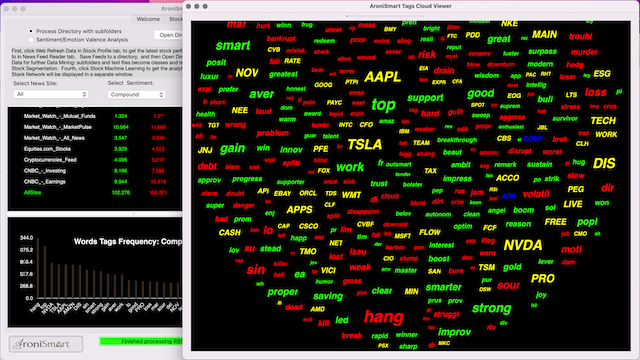This screenshot has height=360, width=640.
Task: Click the Open Dir button
Action: [x=169, y=35]
